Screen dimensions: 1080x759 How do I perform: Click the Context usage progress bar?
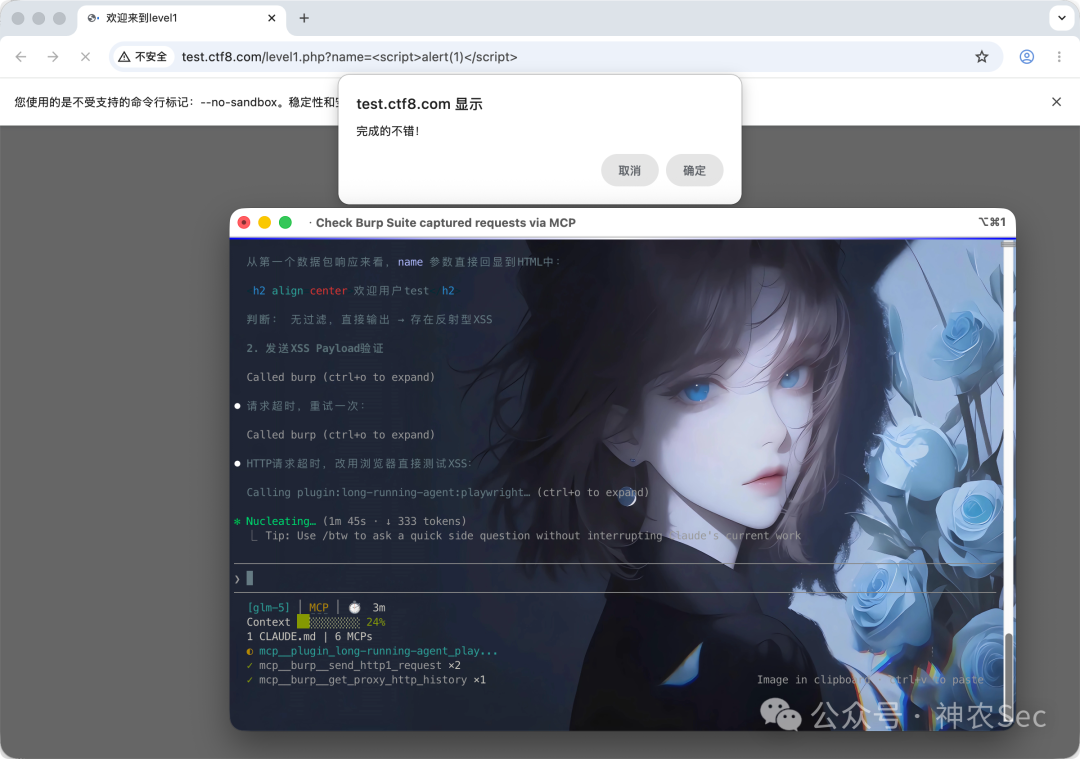(329, 622)
